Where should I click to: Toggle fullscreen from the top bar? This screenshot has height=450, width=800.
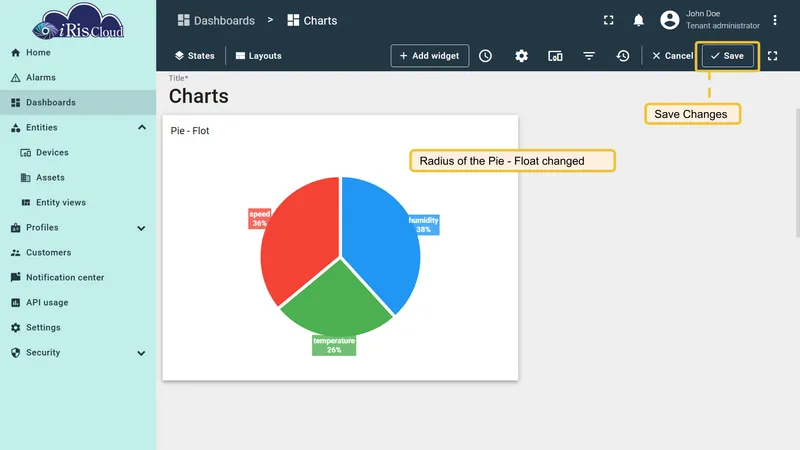point(609,20)
